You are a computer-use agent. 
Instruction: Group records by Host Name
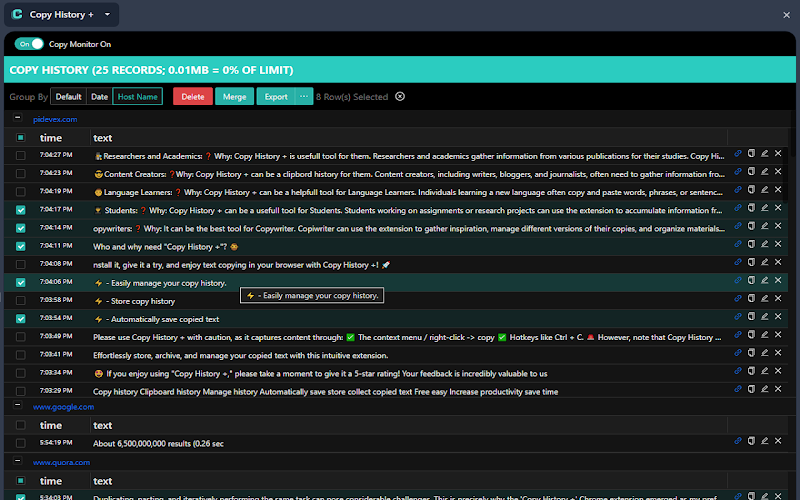coord(138,96)
